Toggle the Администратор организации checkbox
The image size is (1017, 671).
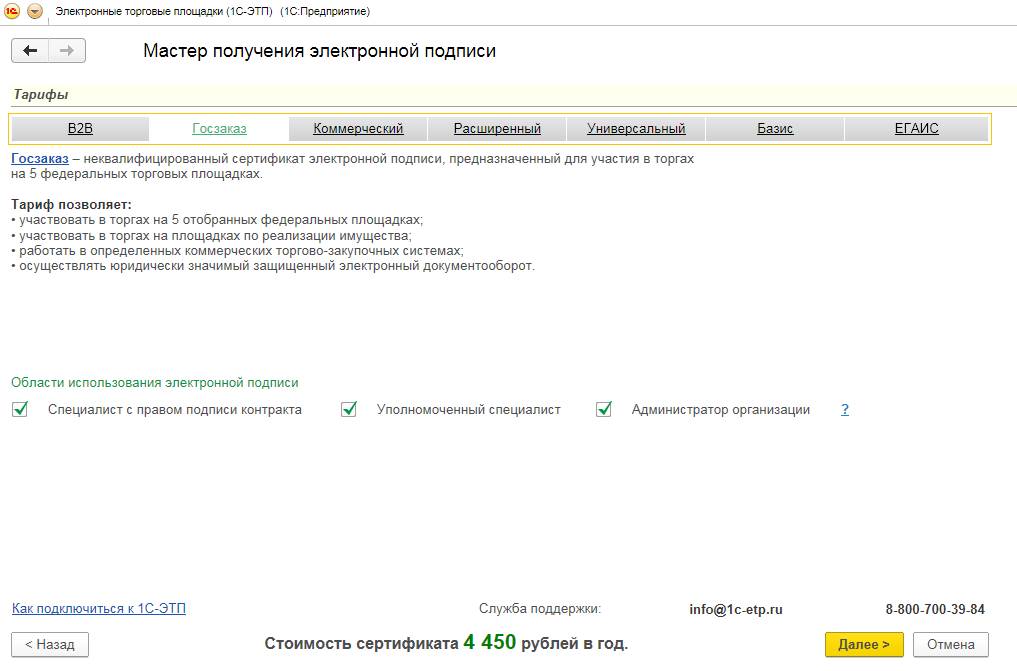(604, 409)
